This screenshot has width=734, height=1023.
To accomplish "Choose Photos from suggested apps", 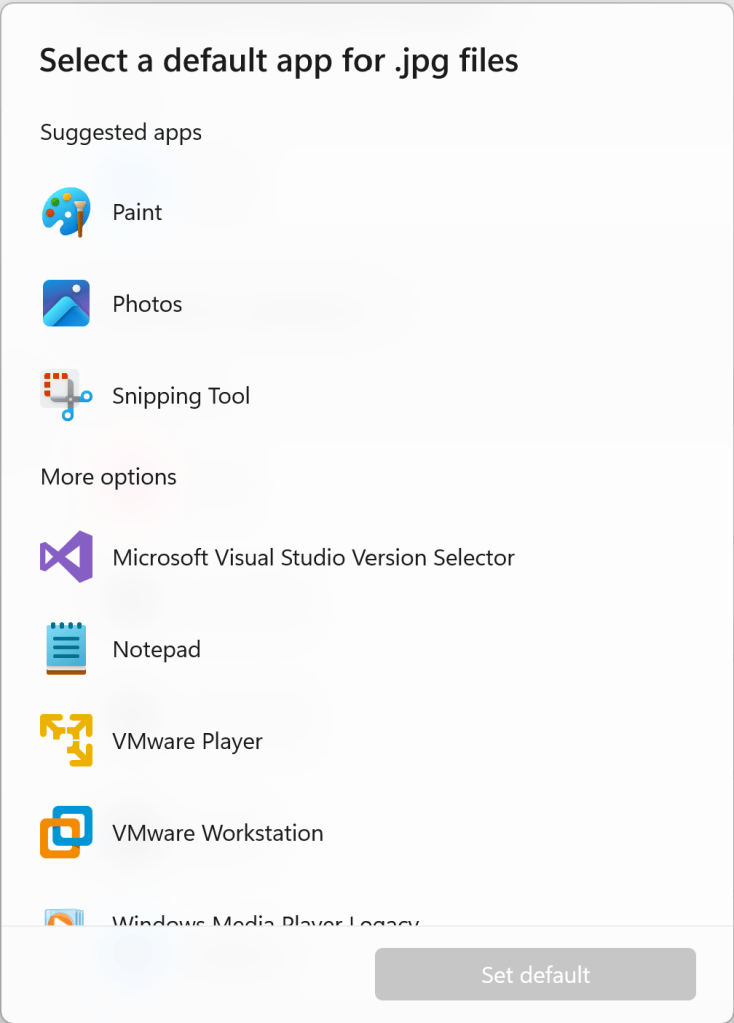I will (367, 303).
